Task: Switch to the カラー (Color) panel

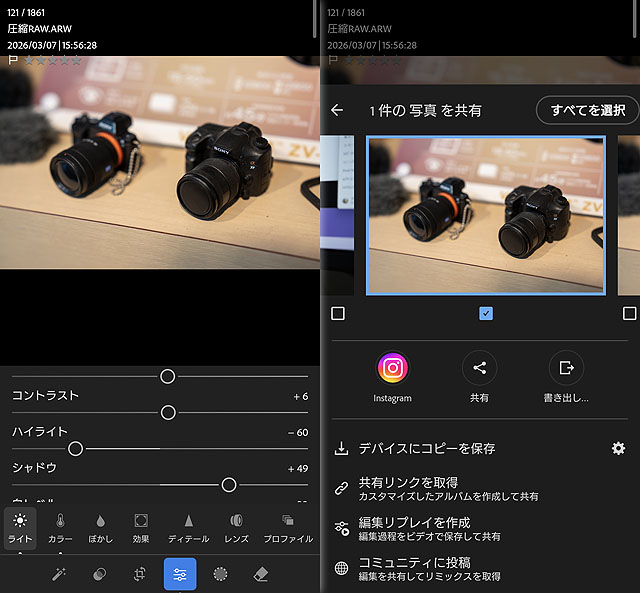Action: (60, 527)
